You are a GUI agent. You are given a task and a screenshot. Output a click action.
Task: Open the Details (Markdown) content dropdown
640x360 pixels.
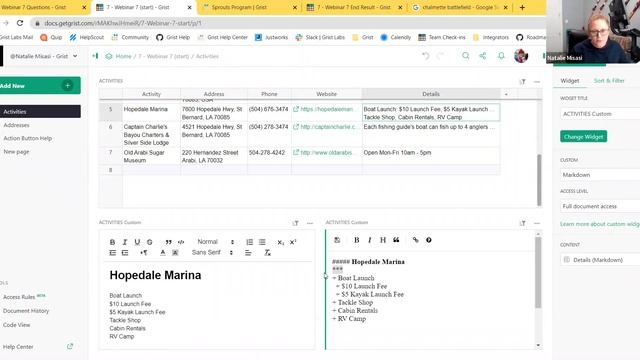tap(600, 260)
